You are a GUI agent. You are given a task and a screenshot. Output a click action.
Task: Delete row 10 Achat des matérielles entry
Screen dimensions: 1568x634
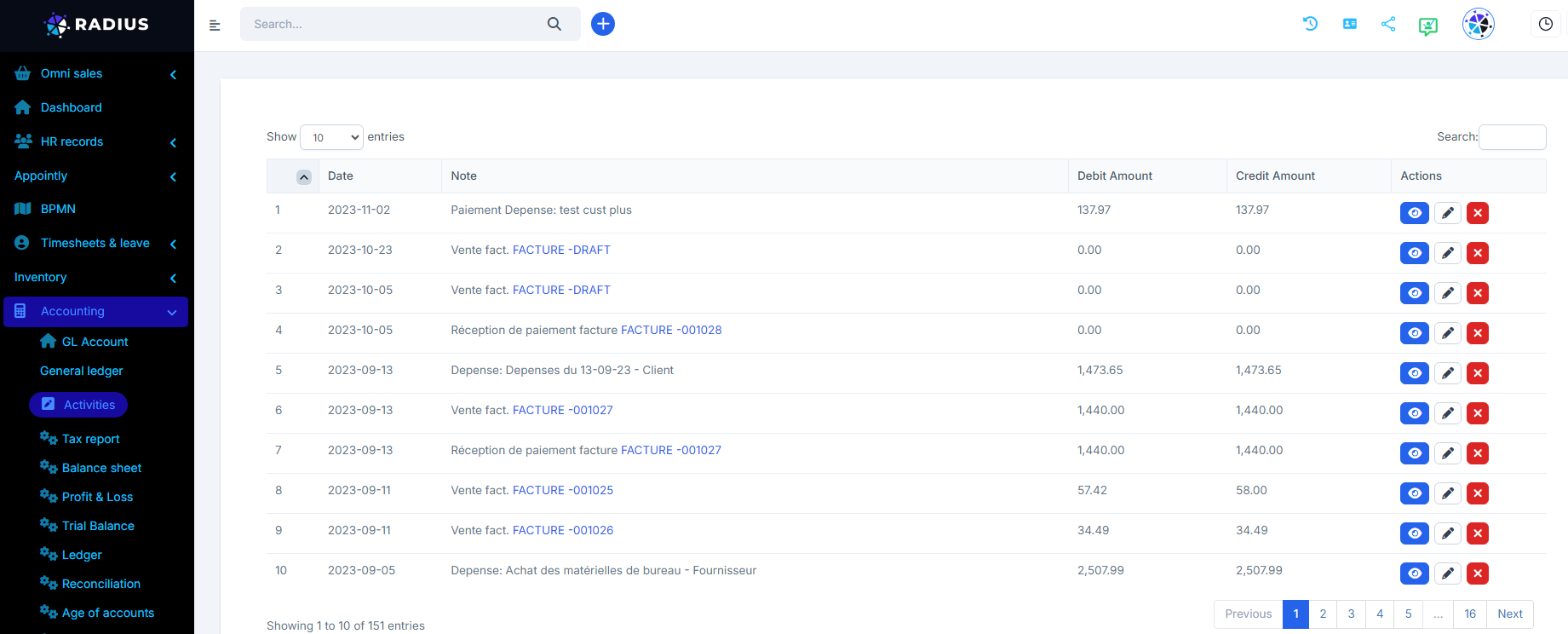point(1478,573)
